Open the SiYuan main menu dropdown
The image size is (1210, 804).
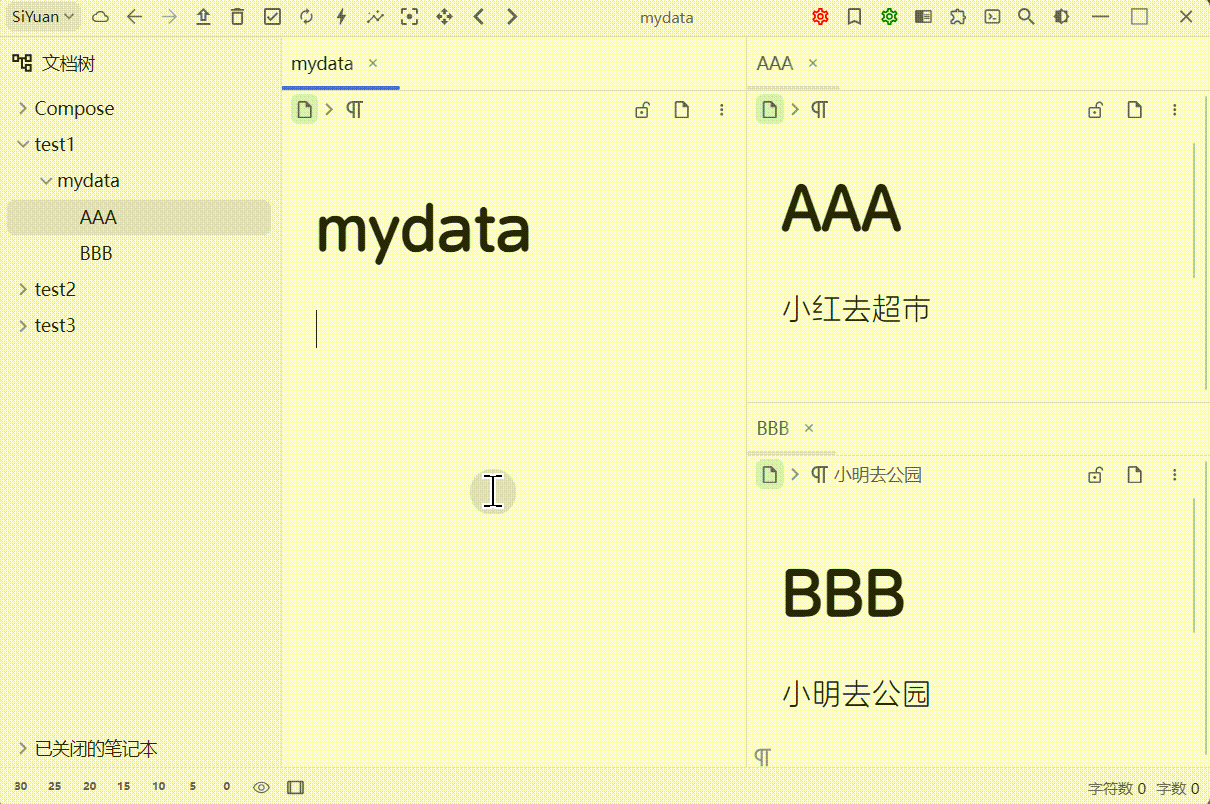[43, 17]
